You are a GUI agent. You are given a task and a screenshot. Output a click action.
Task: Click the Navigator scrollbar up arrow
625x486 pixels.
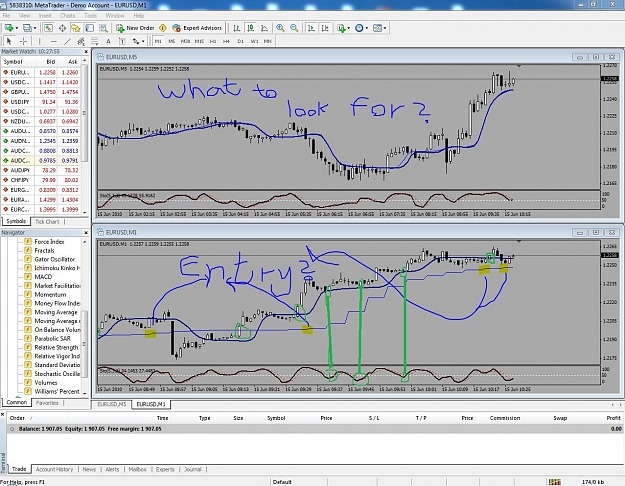coord(85,242)
